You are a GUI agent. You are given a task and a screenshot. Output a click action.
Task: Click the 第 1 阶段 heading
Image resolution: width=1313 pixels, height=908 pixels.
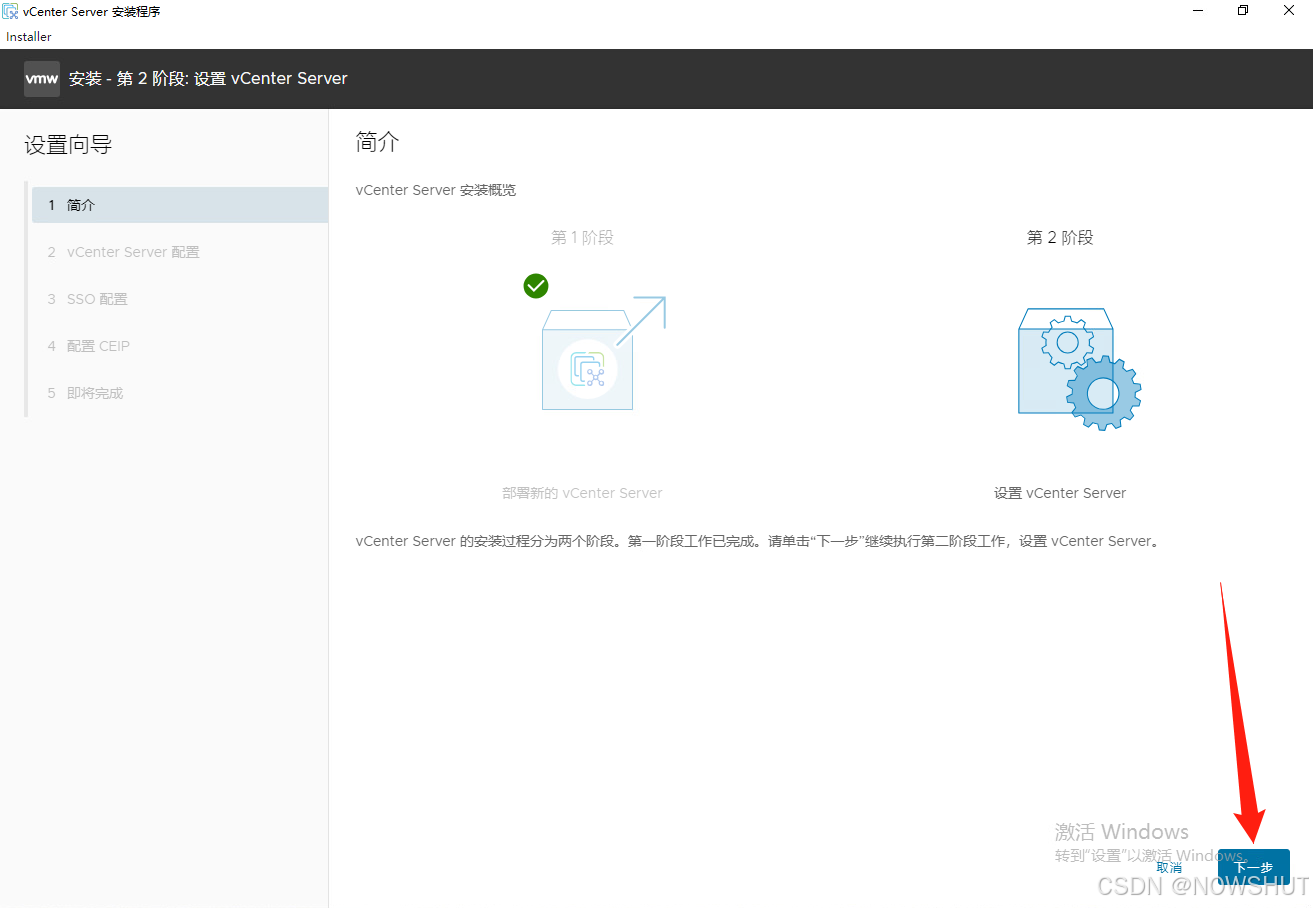(582, 238)
